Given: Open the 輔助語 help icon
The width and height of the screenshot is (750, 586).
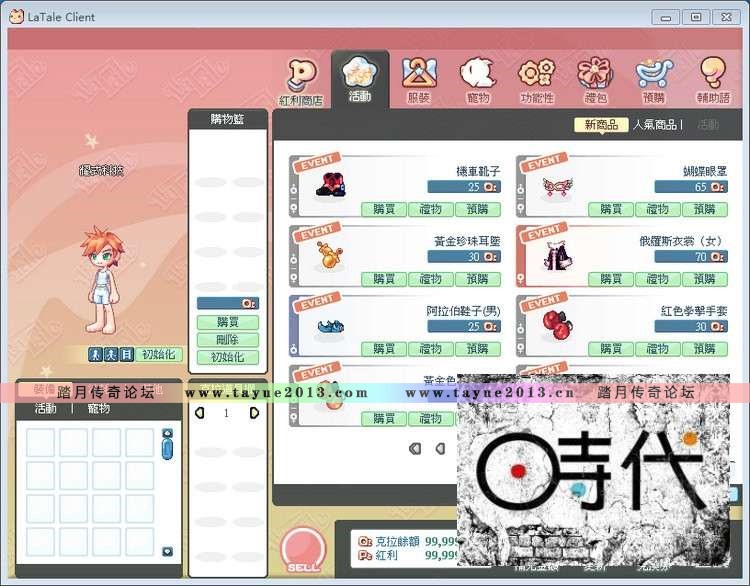Looking at the screenshot, I should coord(713,80).
